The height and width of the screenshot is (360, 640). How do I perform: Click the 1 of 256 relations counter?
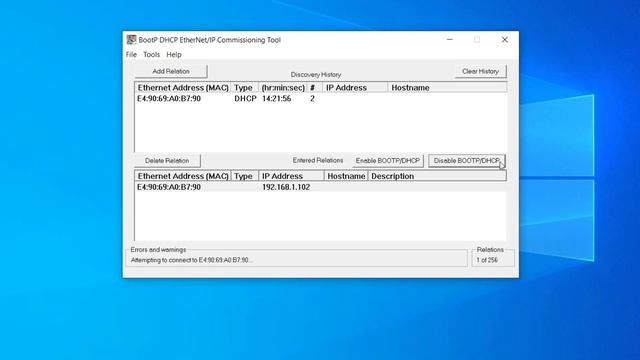[487, 260]
